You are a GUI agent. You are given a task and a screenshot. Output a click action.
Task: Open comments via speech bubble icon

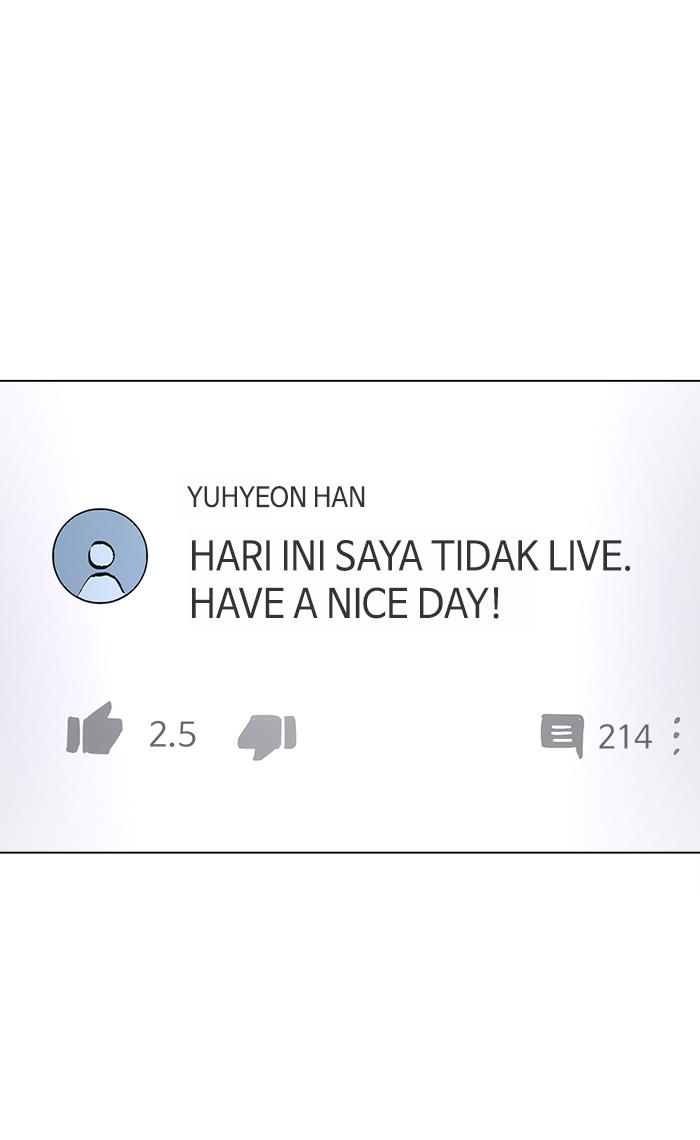pyautogui.click(x=562, y=736)
